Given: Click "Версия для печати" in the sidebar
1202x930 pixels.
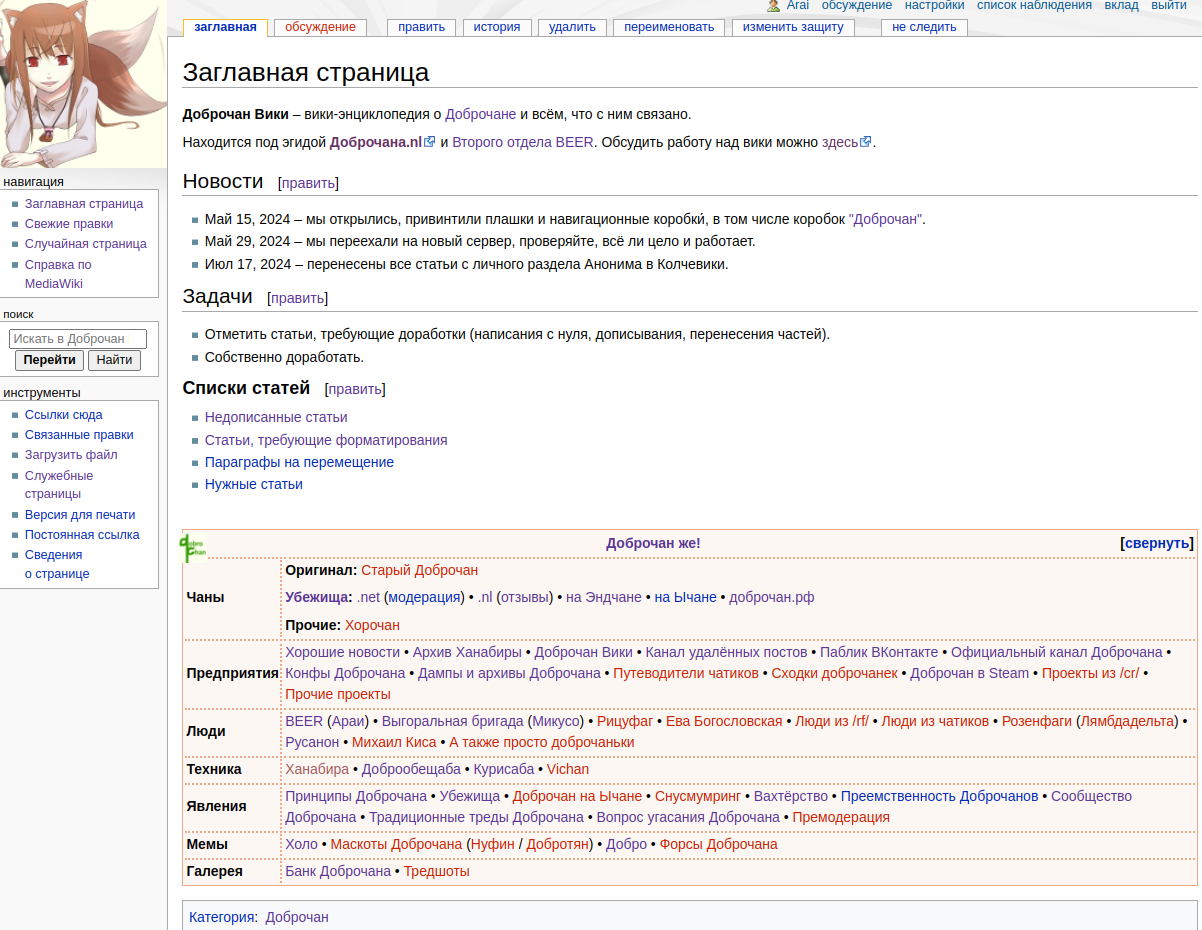Looking at the screenshot, I should [80, 515].
